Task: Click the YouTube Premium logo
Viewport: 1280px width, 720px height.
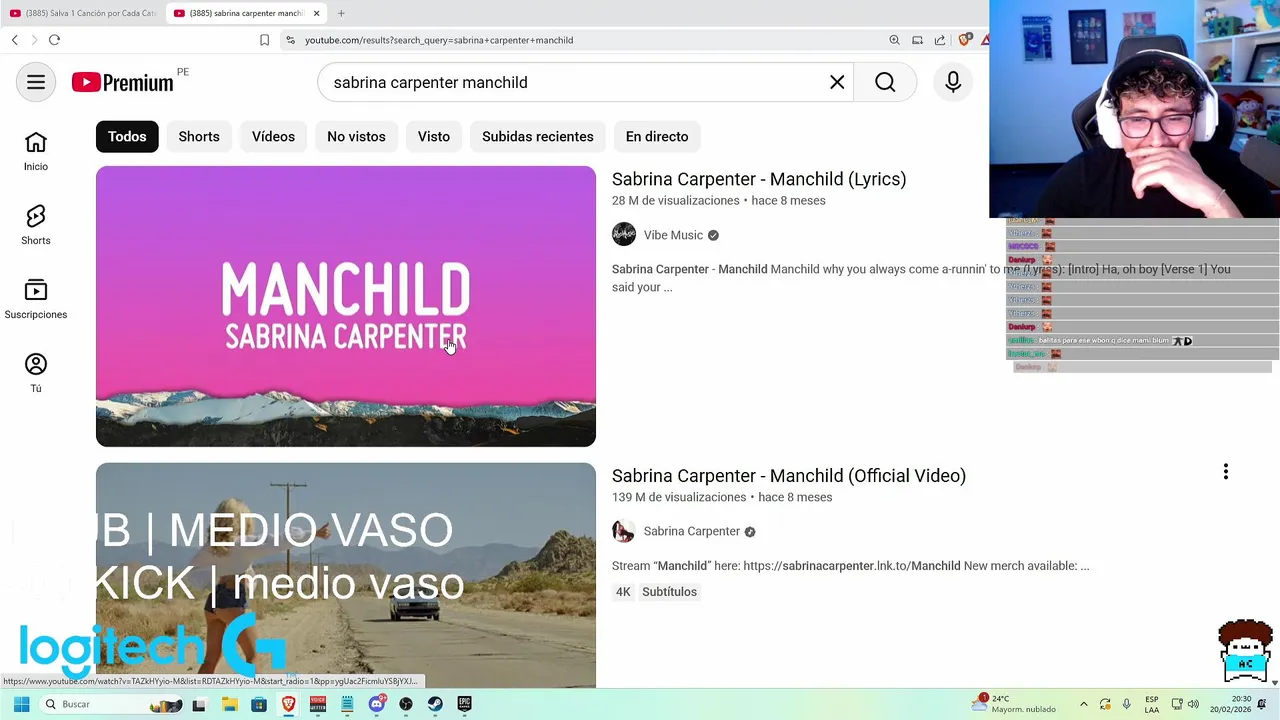Action: point(122,83)
